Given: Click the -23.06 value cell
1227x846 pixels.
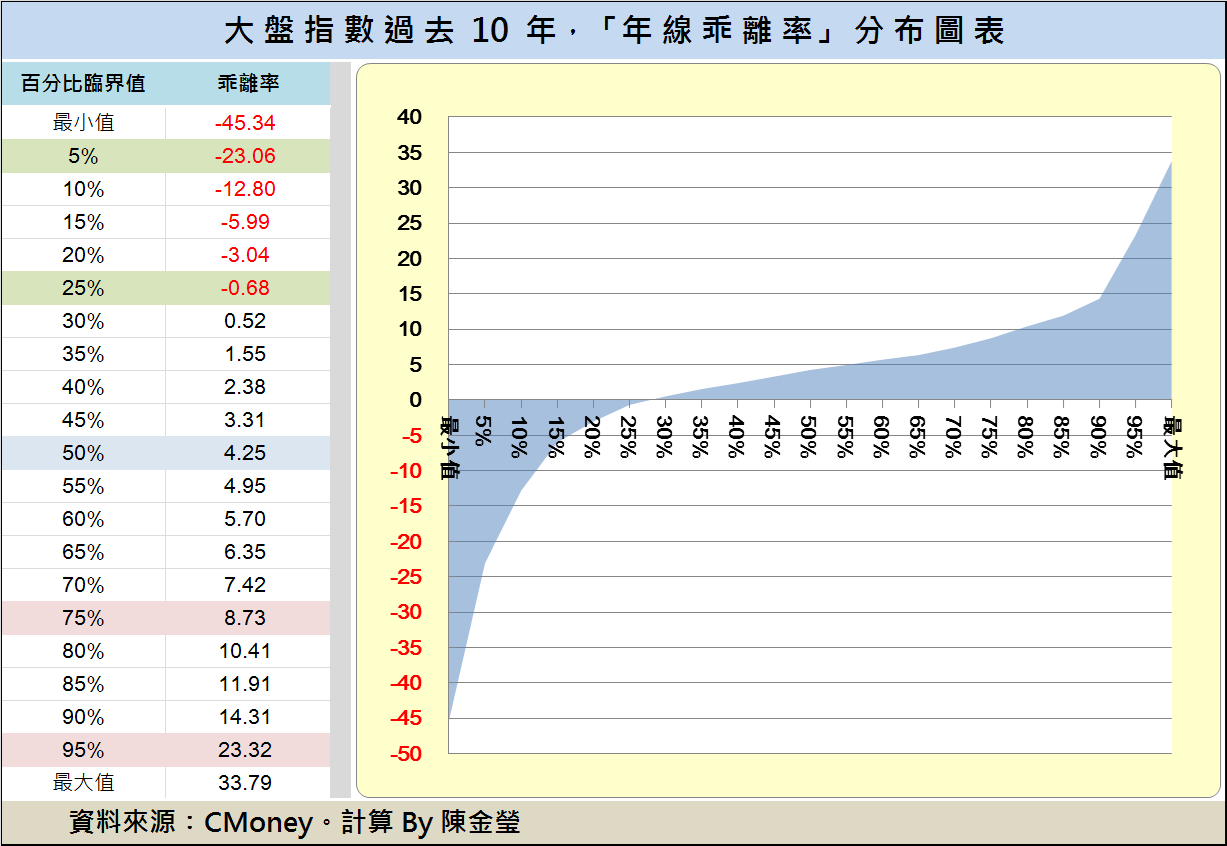Looking at the screenshot, I should 245,156.
